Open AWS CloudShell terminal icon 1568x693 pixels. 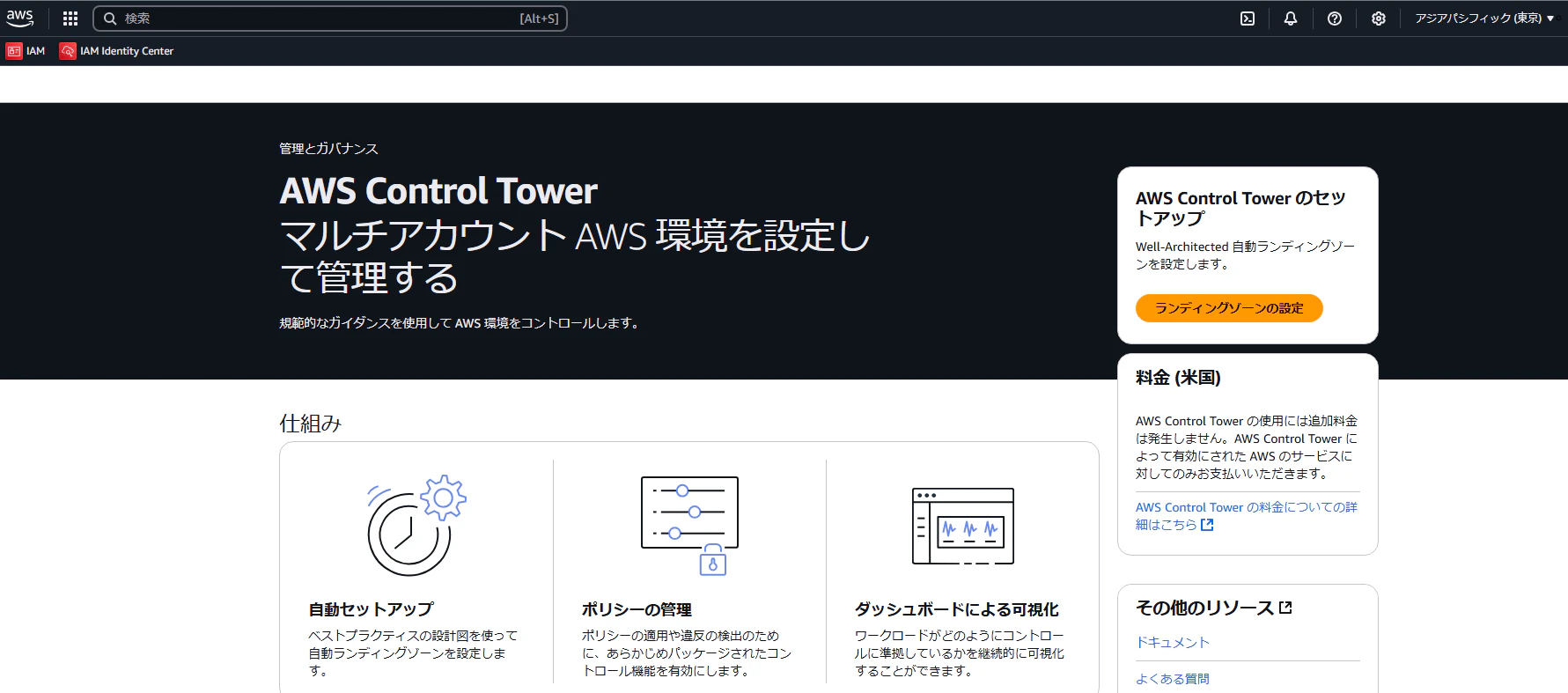1248,18
